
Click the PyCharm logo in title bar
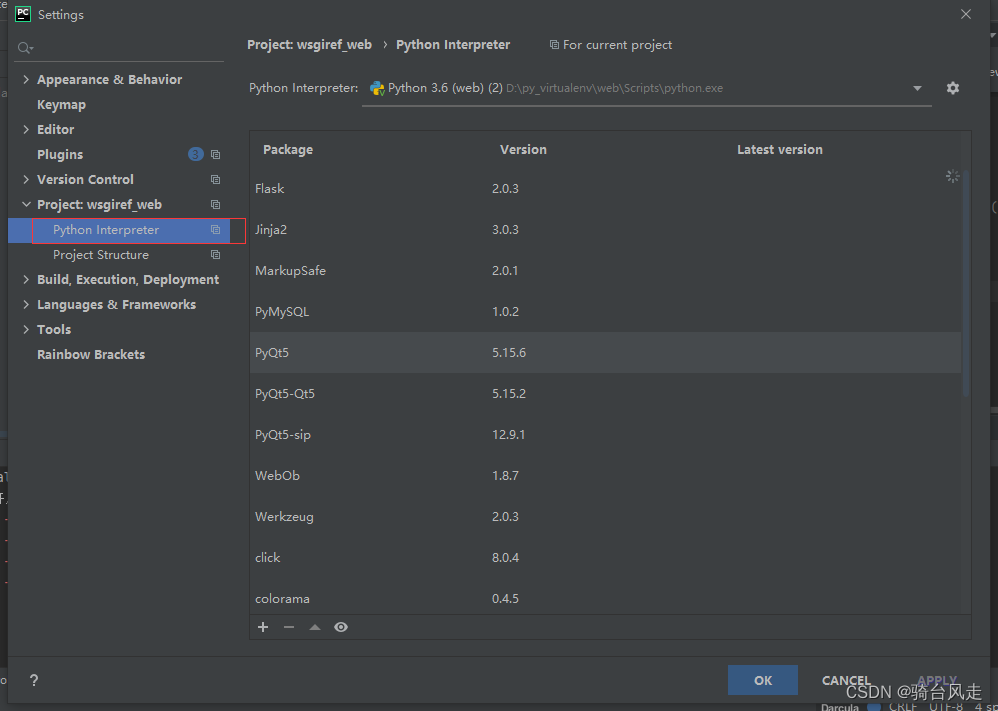pos(23,14)
